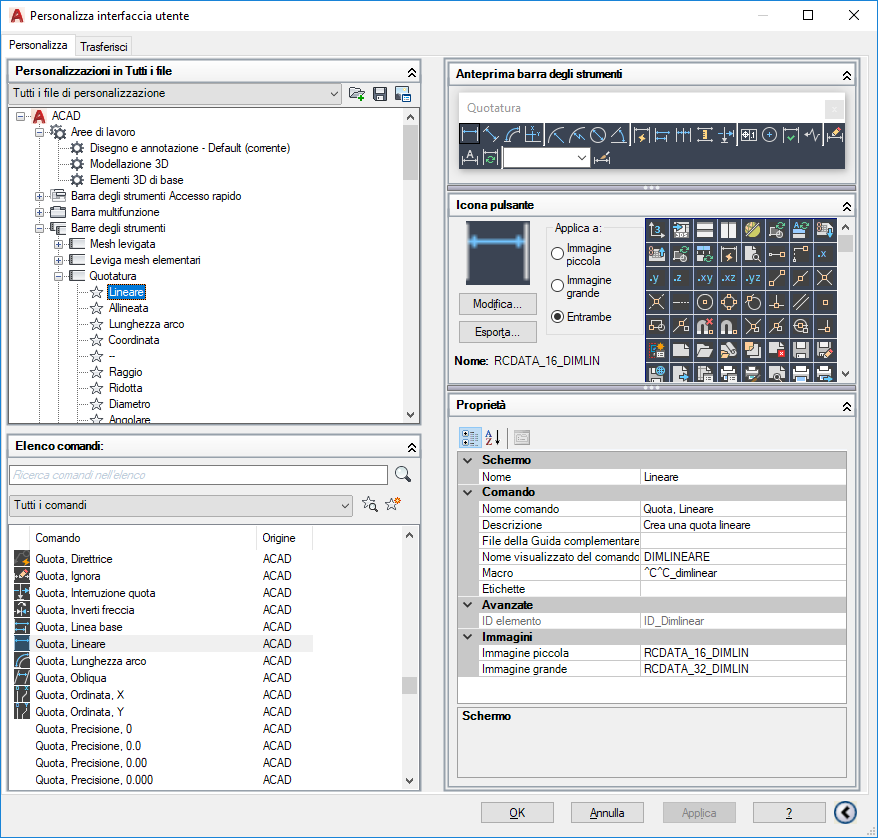Switch to Trasferisci tab

coord(104,47)
